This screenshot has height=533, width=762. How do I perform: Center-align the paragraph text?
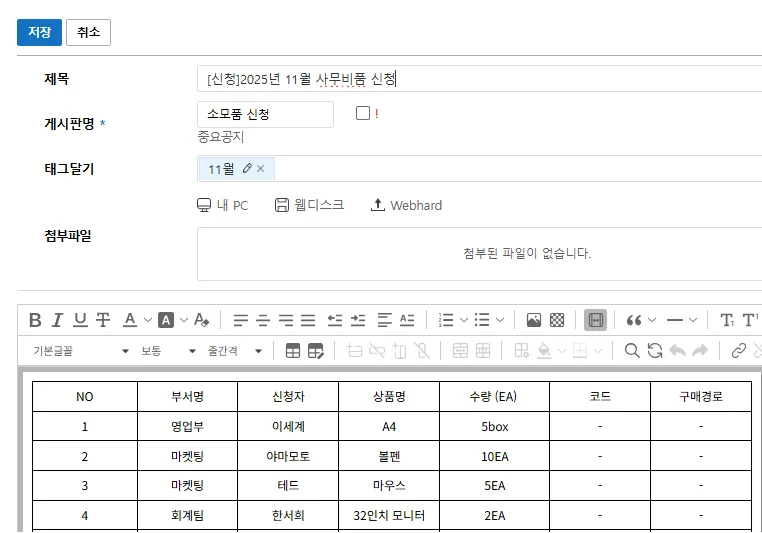tap(263, 320)
